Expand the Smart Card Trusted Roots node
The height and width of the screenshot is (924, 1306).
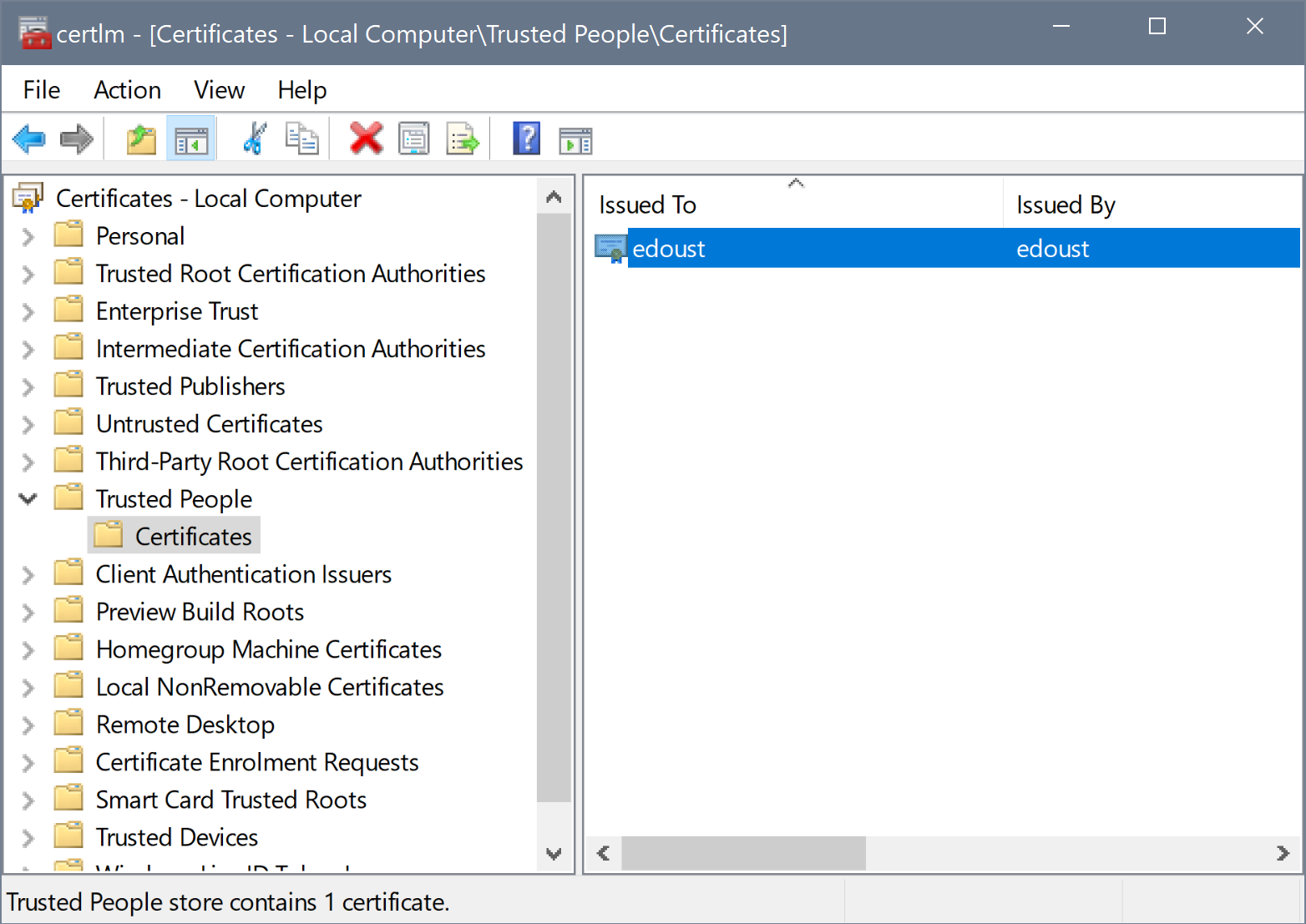pyautogui.click(x=28, y=800)
